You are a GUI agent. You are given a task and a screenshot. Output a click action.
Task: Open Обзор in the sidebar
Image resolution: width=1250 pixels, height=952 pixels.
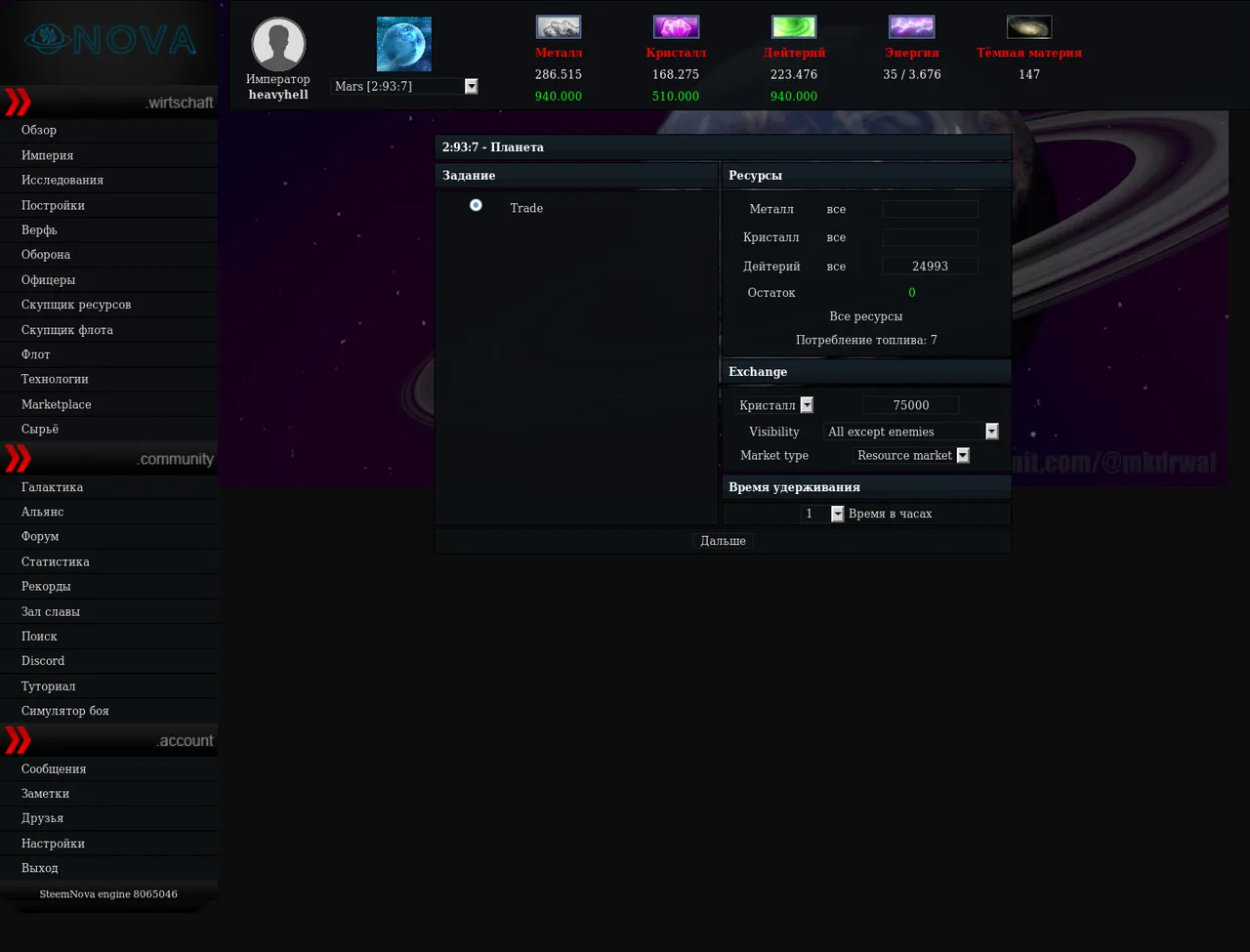tap(108, 130)
